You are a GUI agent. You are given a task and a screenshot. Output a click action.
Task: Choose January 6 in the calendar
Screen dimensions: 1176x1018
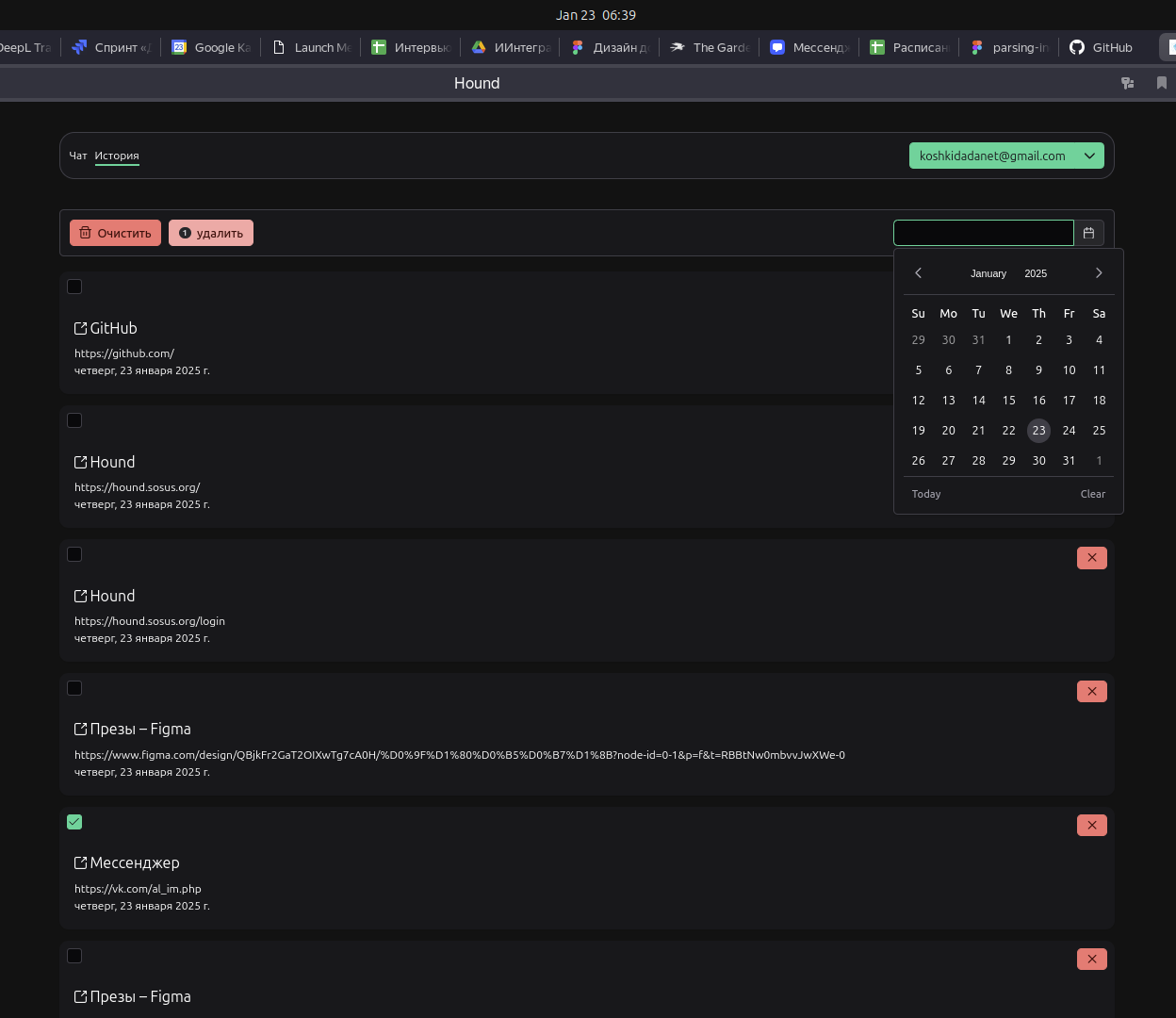[x=949, y=370]
